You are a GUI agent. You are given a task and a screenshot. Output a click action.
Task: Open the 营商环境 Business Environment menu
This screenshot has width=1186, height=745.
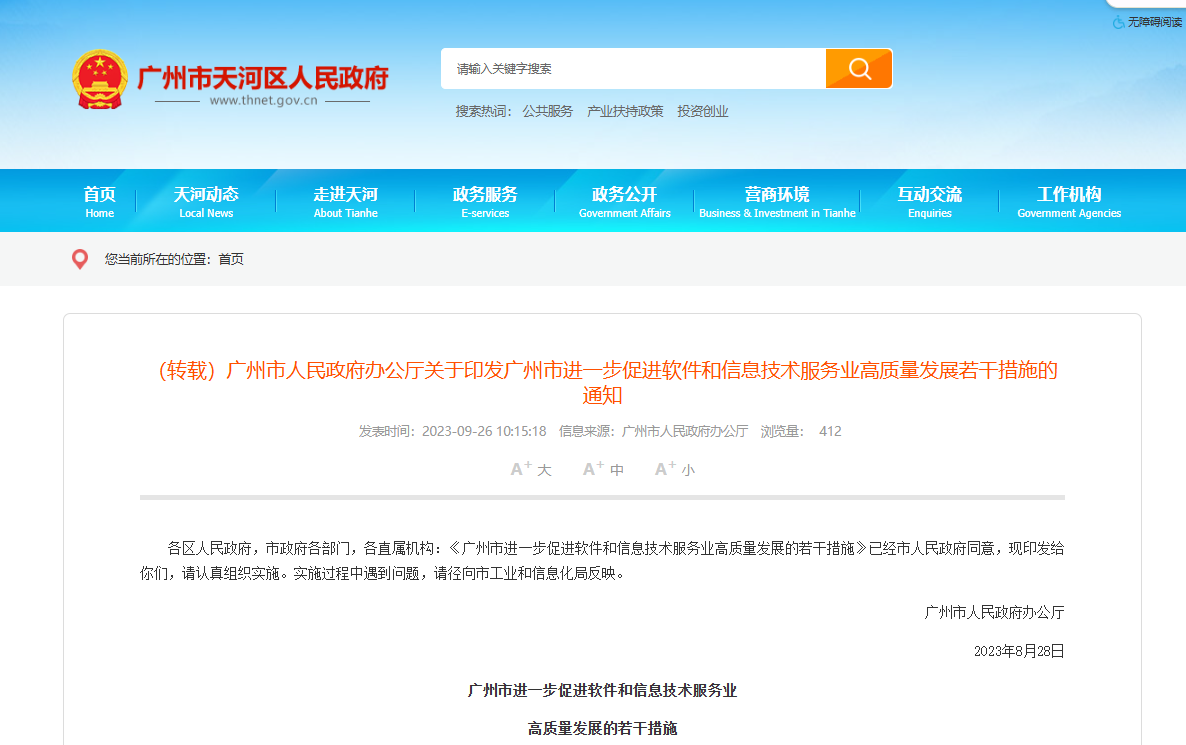point(777,200)
